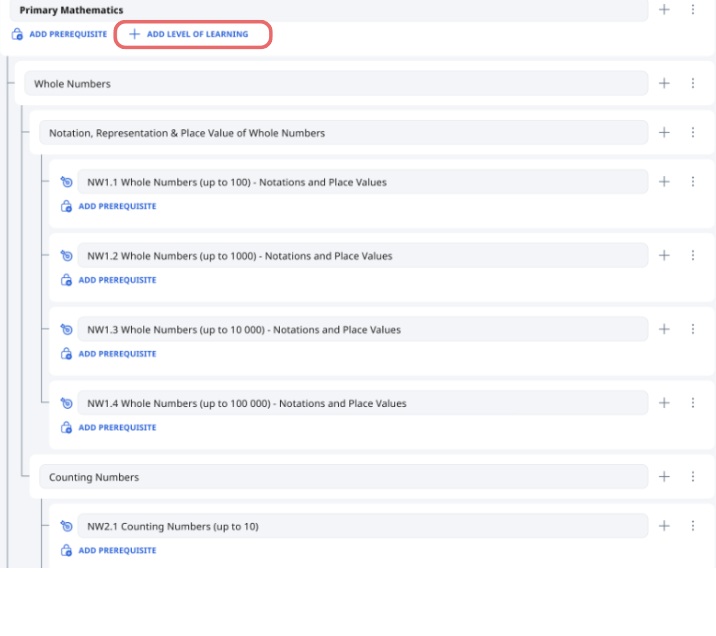
Task: Open three-dot menu for Whole Numbers
Action: coord(692,84)
